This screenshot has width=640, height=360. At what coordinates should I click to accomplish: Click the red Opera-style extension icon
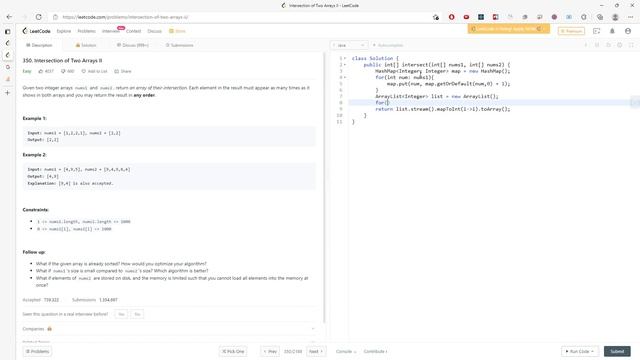[451, 17]
